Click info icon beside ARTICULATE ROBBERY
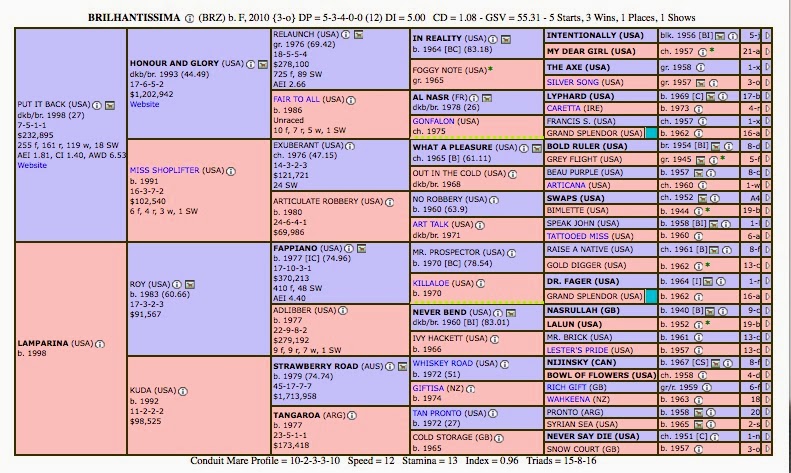The image size is (791, 473). point(389,202)
